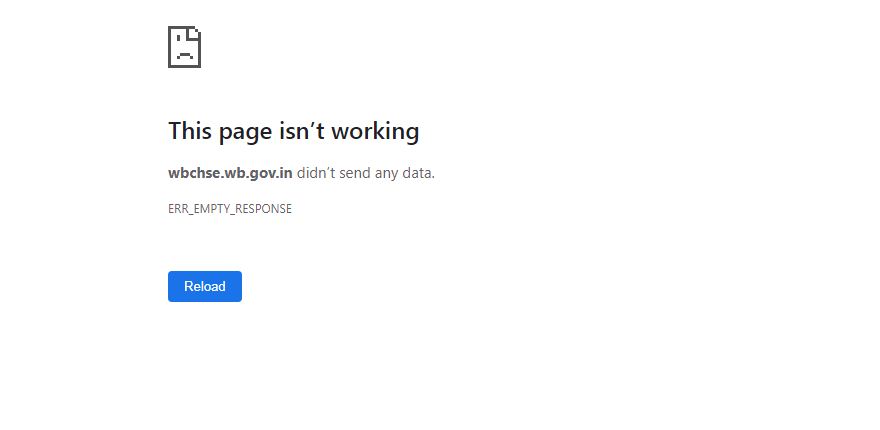Screen dimensions: 880x430
Task: Click "ERR" at the start of the error code
Action: click(x=176, y=209)
